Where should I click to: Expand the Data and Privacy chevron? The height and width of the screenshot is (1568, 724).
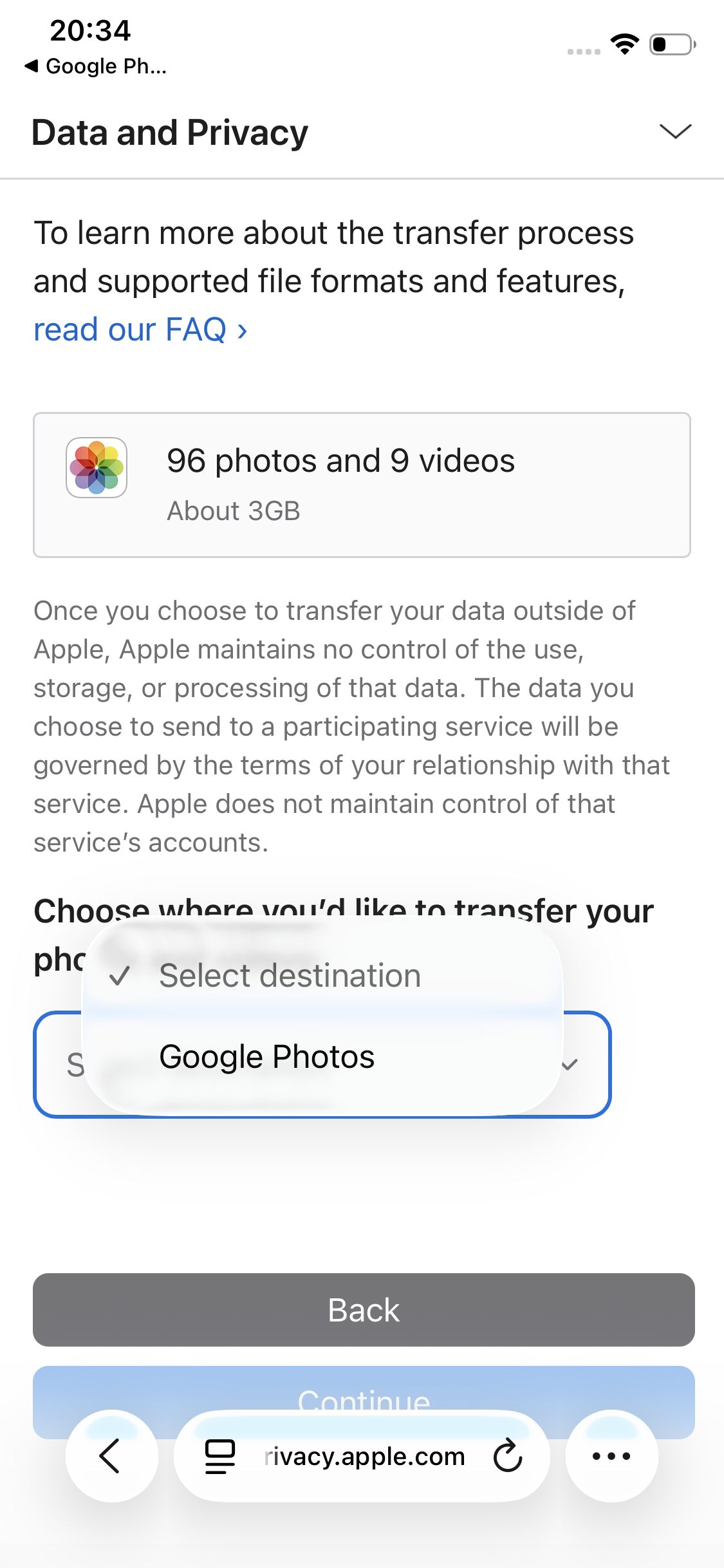pyautogui.click(x=675, y=131)
